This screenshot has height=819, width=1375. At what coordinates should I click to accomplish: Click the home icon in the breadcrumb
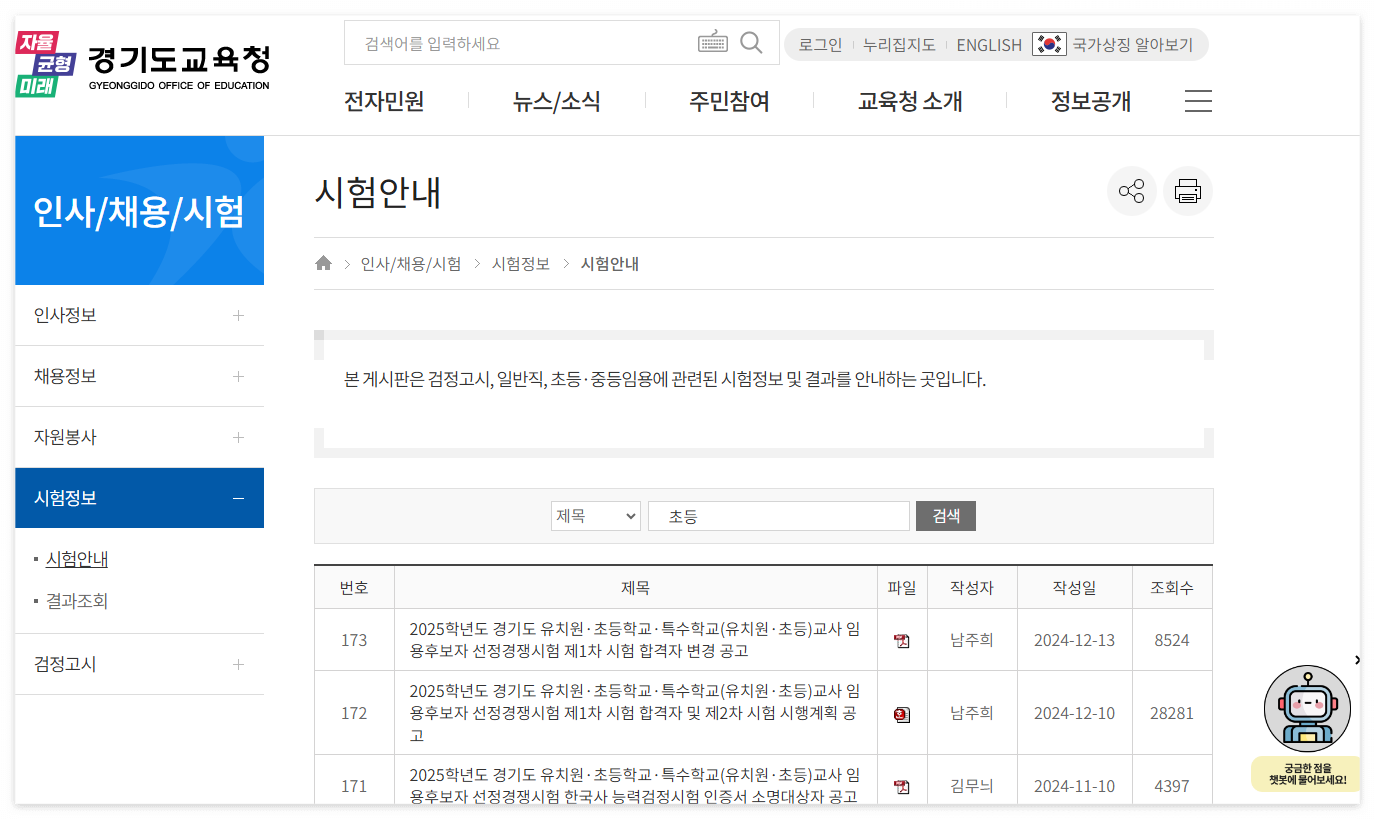point(323,262)
